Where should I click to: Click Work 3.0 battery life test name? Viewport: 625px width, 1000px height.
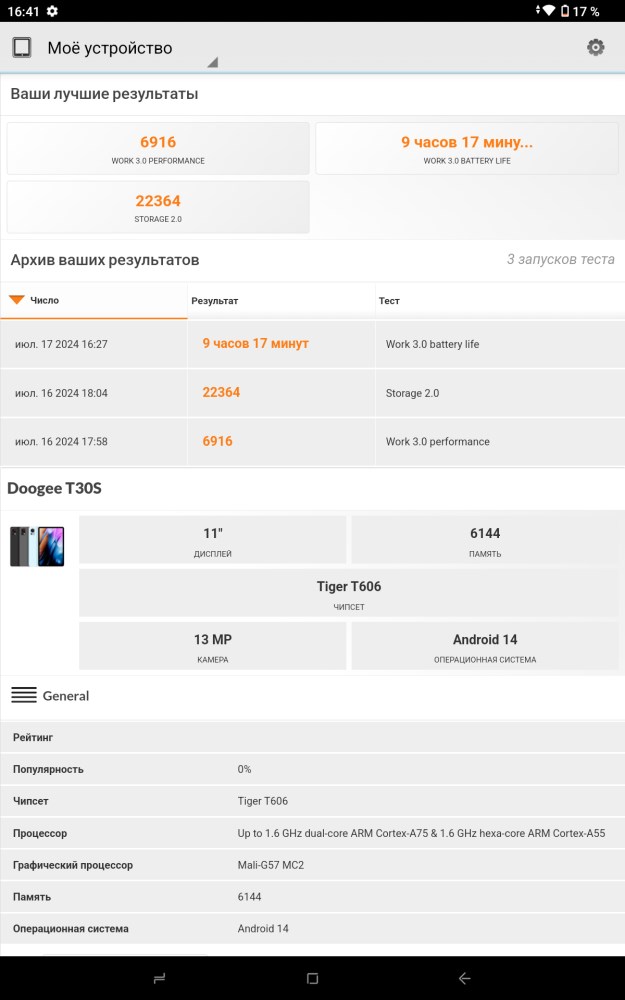[432, 344]
